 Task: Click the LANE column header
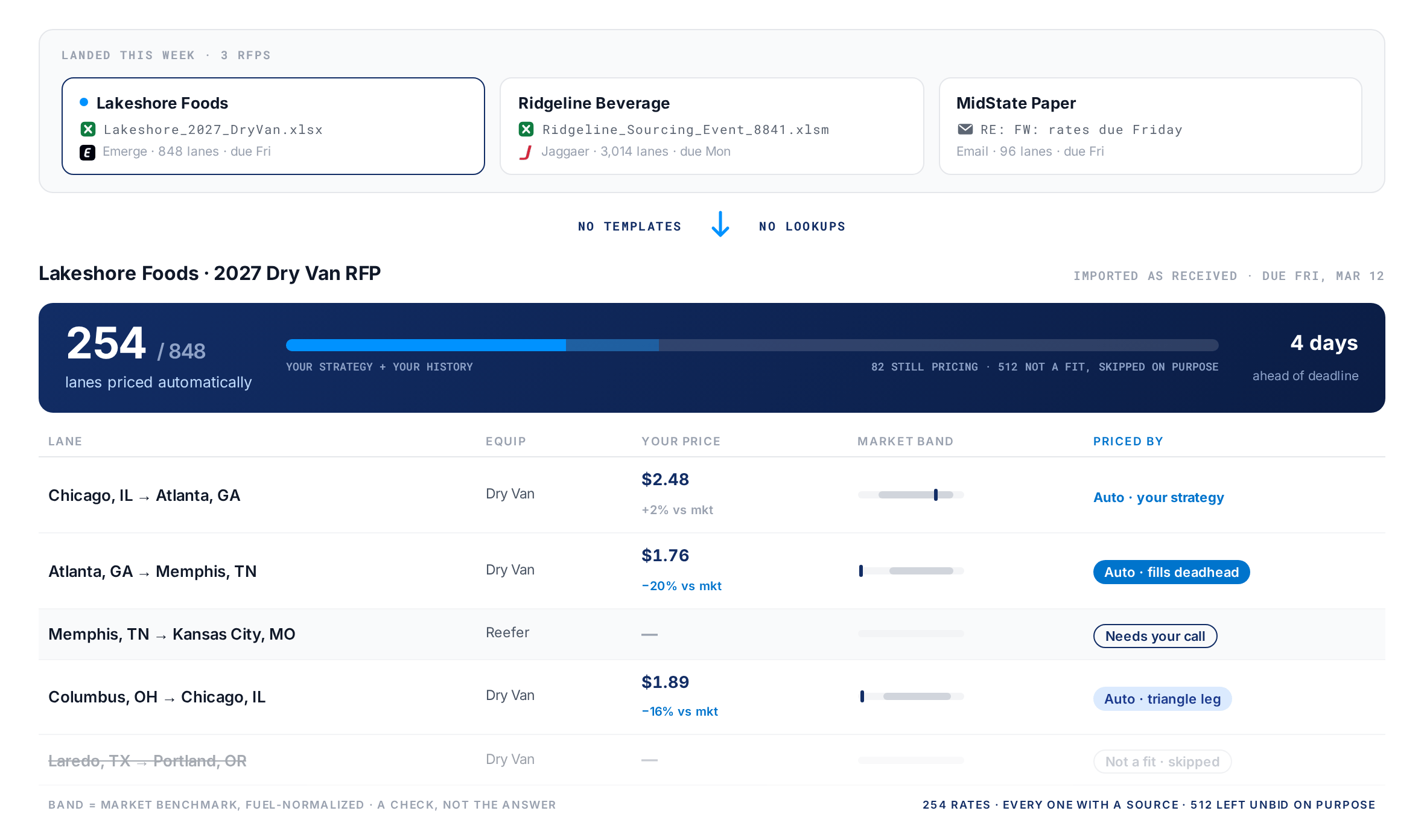pyautogui.click(x=65, y=441)
